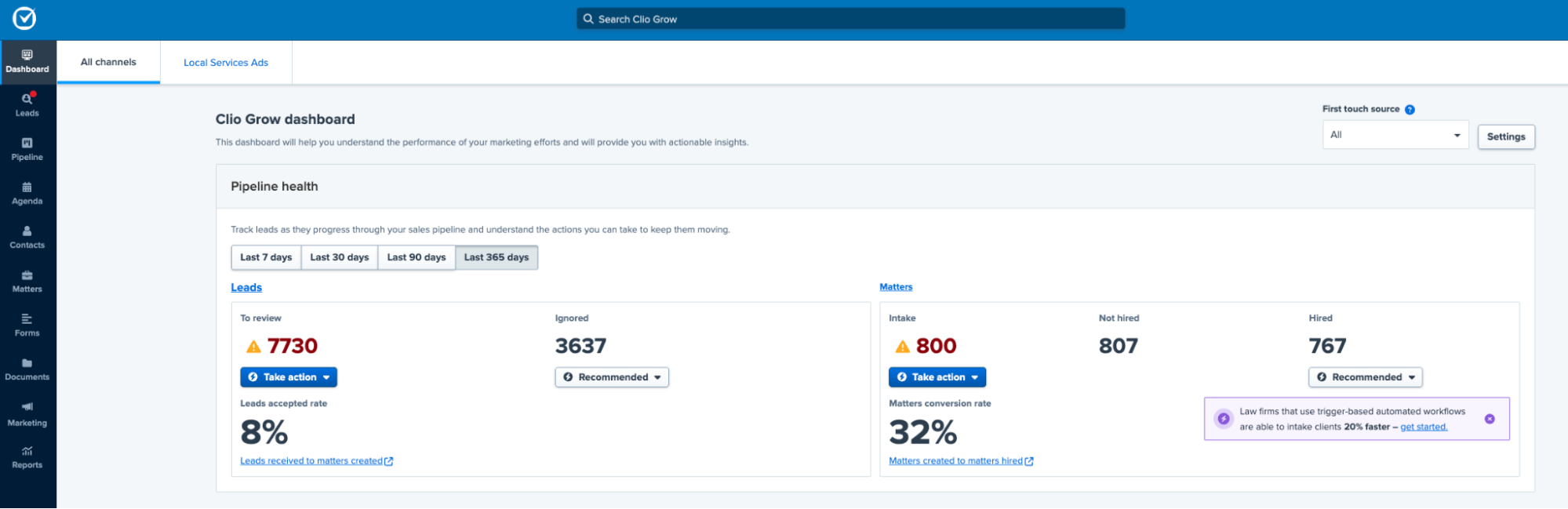
Task: Expand Recommended under Ignored
Action: (612, 377)
